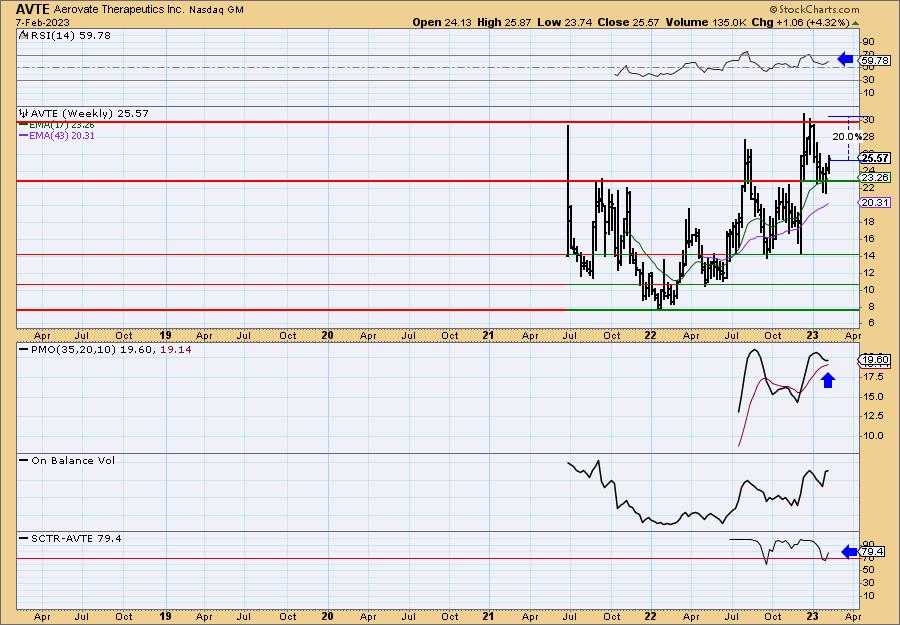Open the ©StockCharts.com attribution link
Image resolution: width=900 pixels, height=625 pixels.
click(x=814, y=9)
